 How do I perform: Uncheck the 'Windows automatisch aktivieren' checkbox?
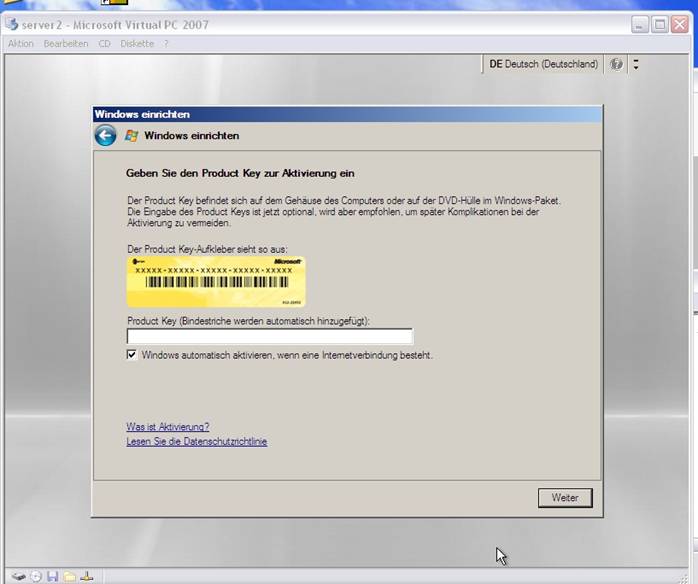132,355
